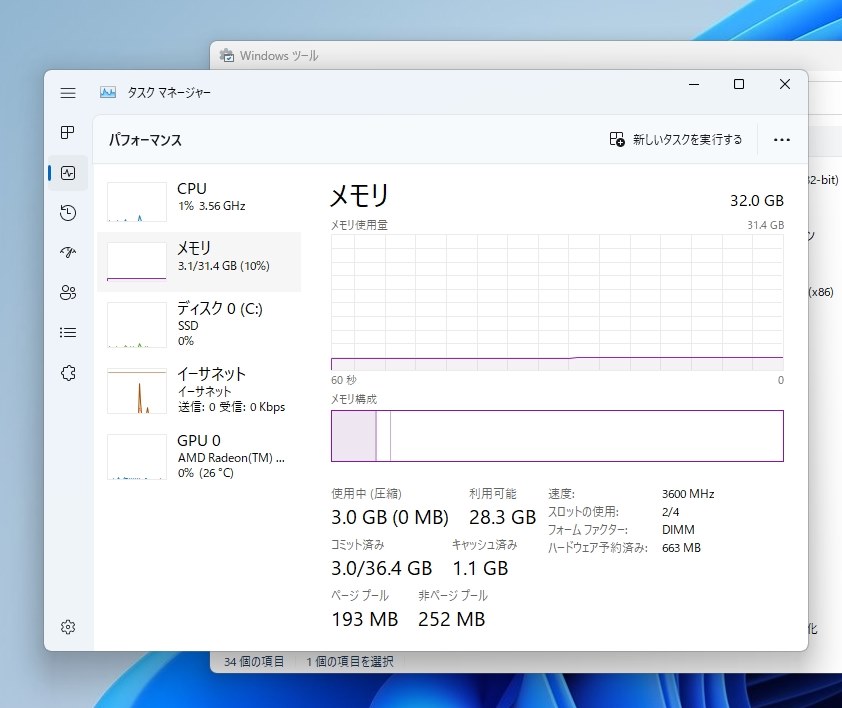Open Task Manager settings gear
Viewport: 842px width, 708px height.
point(68,627)
